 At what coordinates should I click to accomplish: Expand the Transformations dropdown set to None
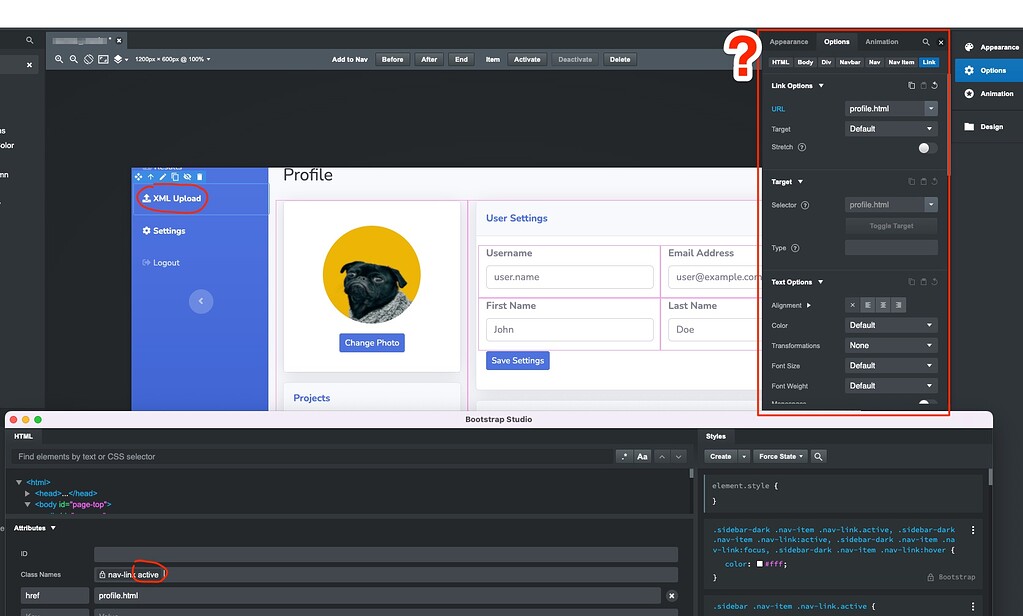point(890,345)
